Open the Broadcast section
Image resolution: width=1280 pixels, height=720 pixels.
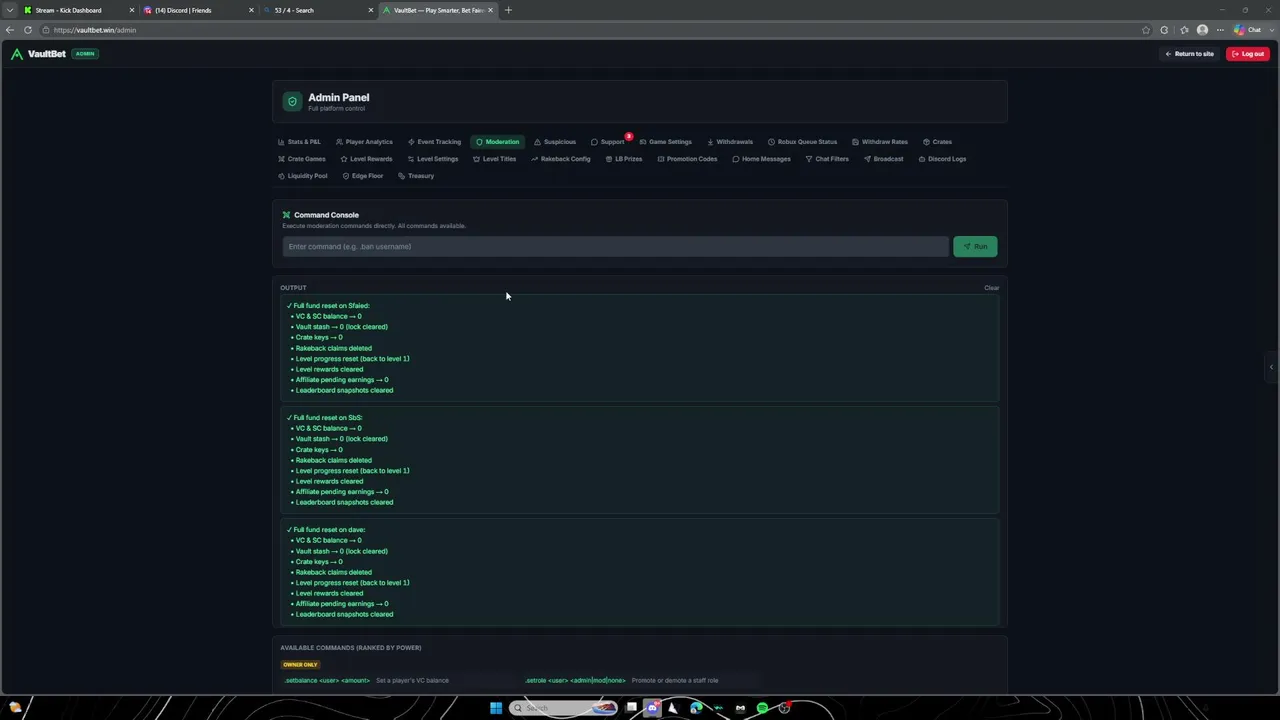tap(883, 159)
